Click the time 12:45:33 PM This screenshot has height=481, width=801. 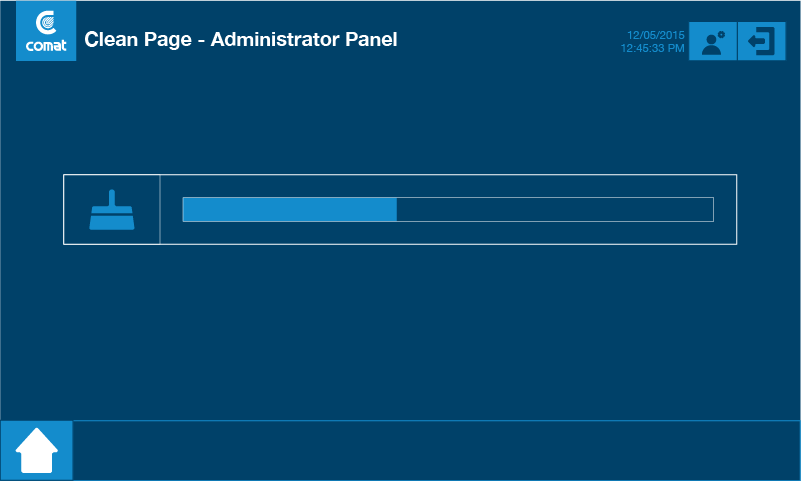tap(652, 48)
